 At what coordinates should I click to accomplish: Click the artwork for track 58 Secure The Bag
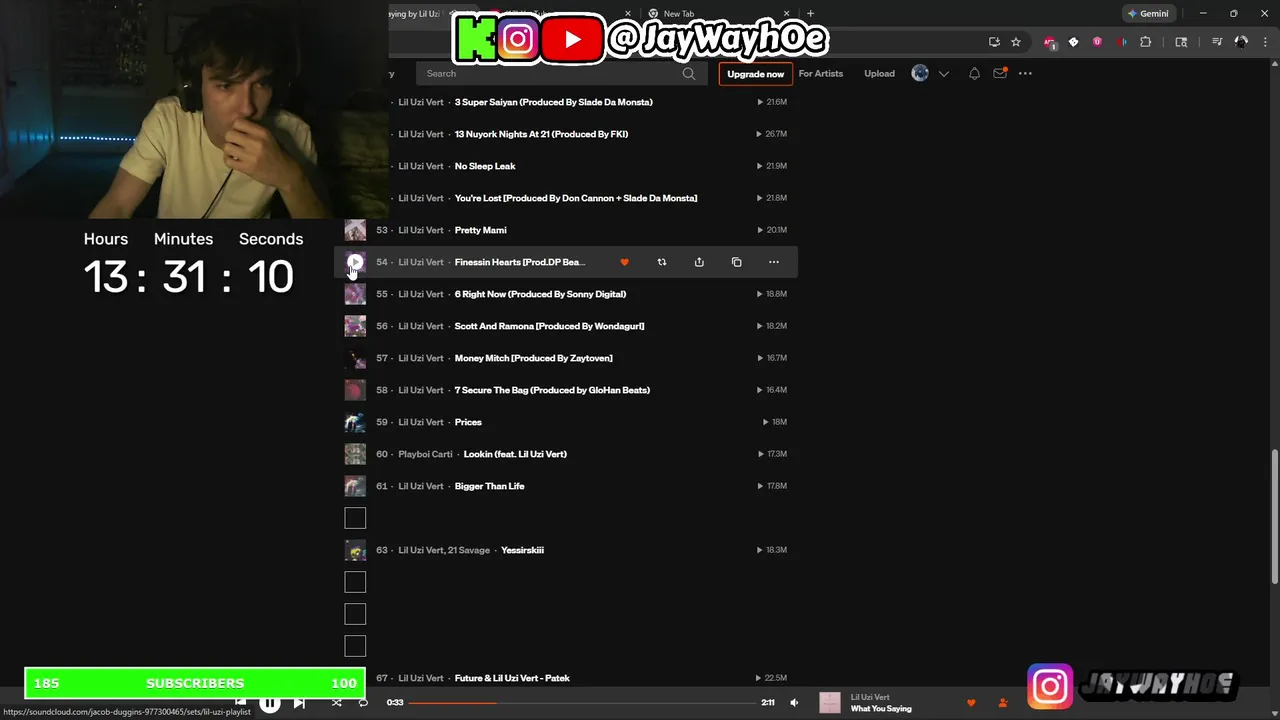coord(355,390)
